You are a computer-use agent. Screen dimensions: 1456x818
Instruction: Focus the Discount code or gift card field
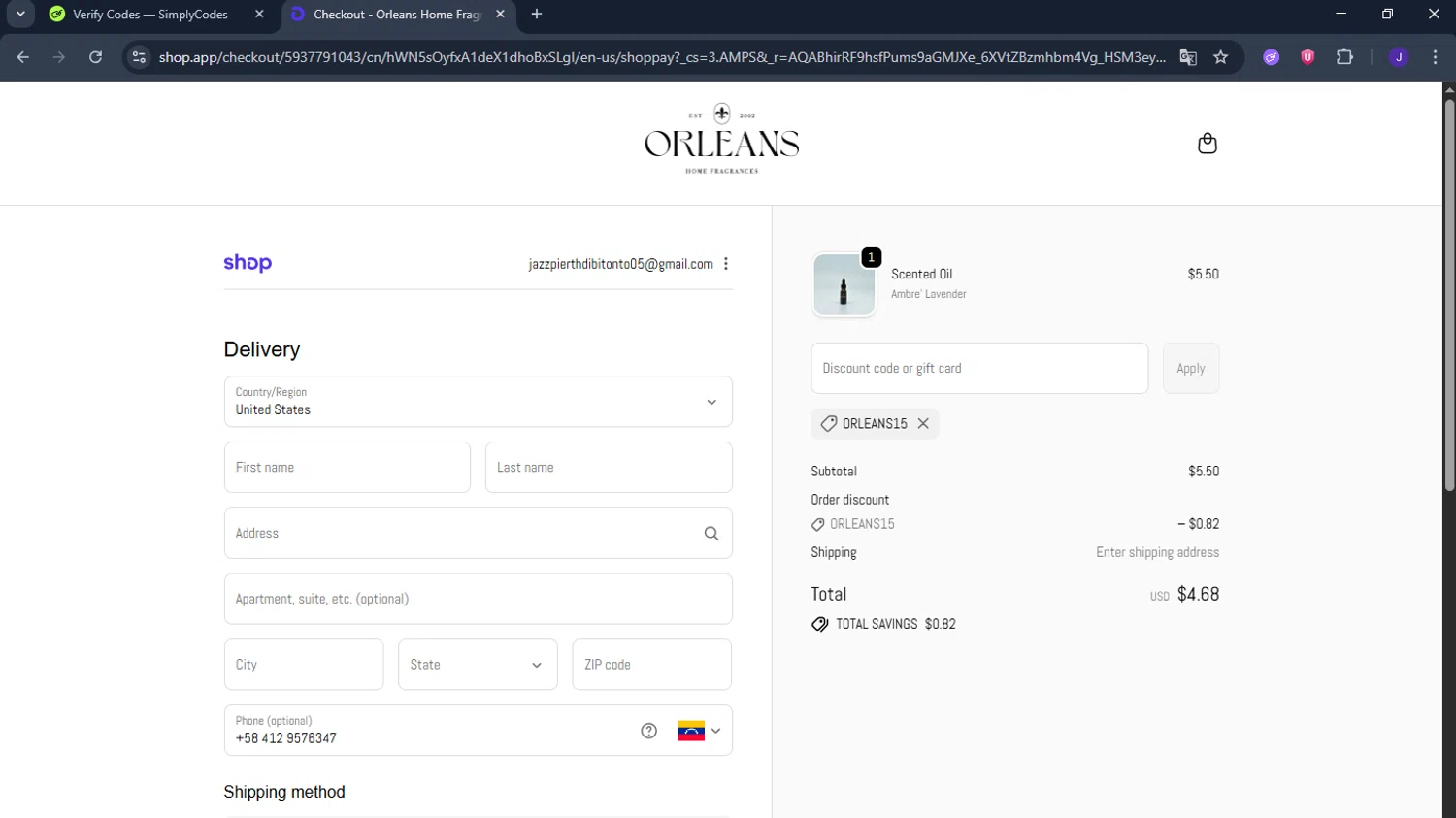click(x=979, y=369)
